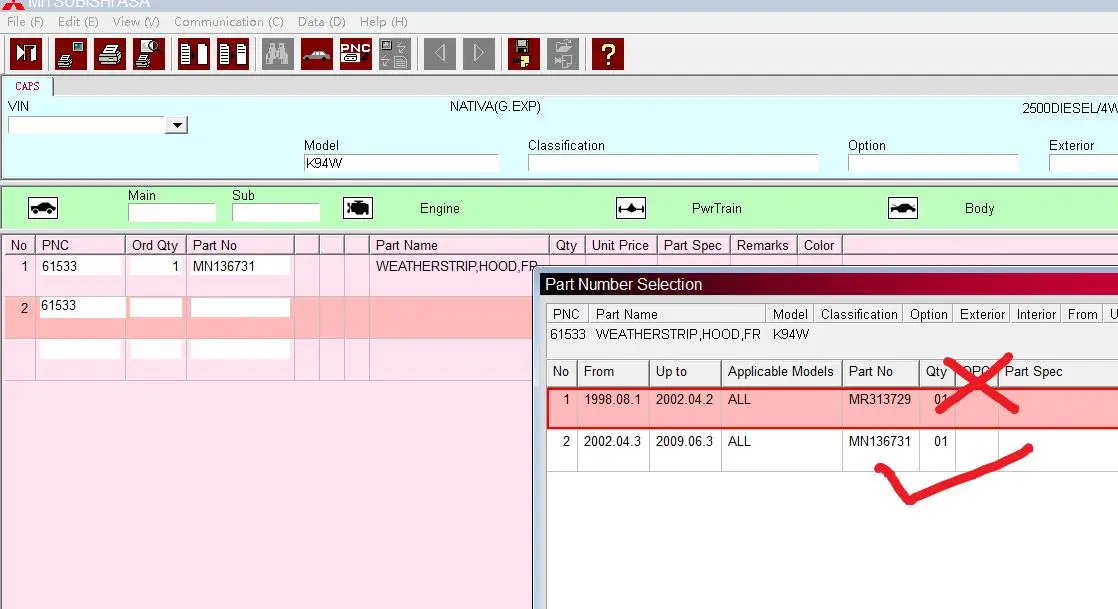Click the PNC search toolbar icon
The width and height of the screenshot is (1118, 609).
click(x=356, y=53)
